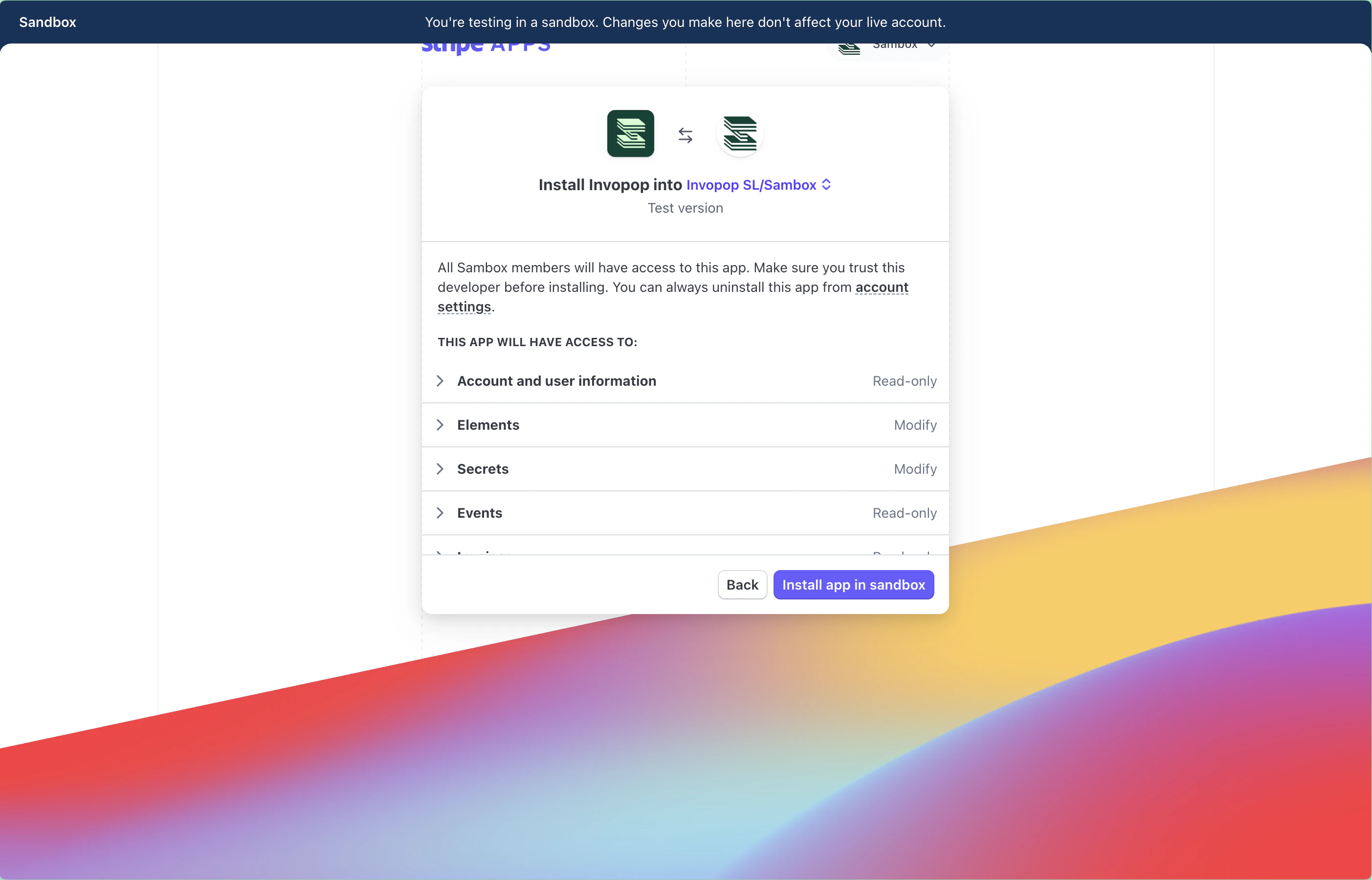Click the green Invopop app icon

click(x=630, y=134)
